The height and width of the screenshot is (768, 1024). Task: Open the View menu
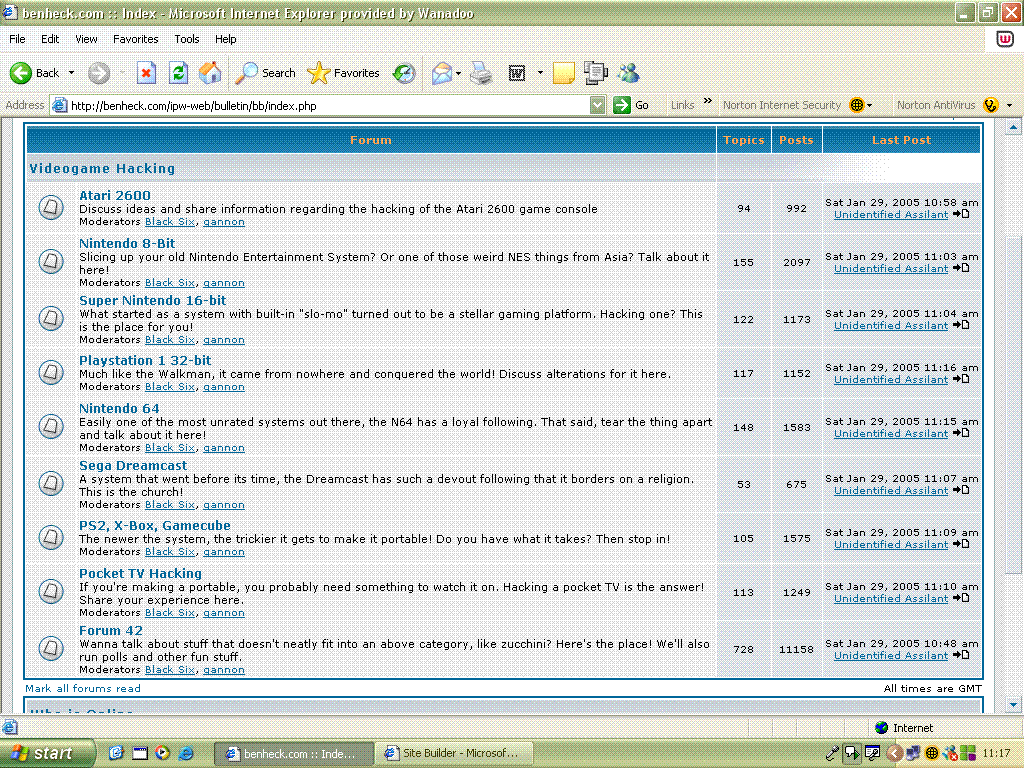tap(86, 39)
